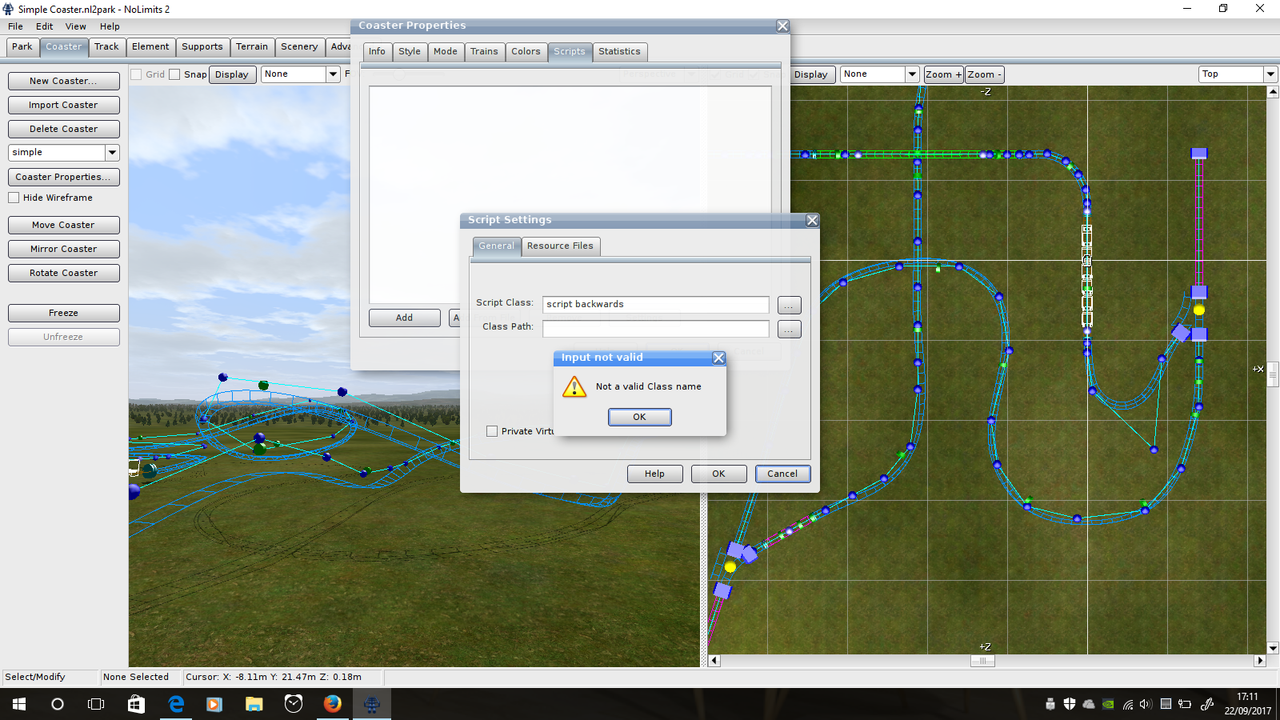1280x720 pixels.
Task: Open OneDrive cloud tray icon
Action: 1088,704
